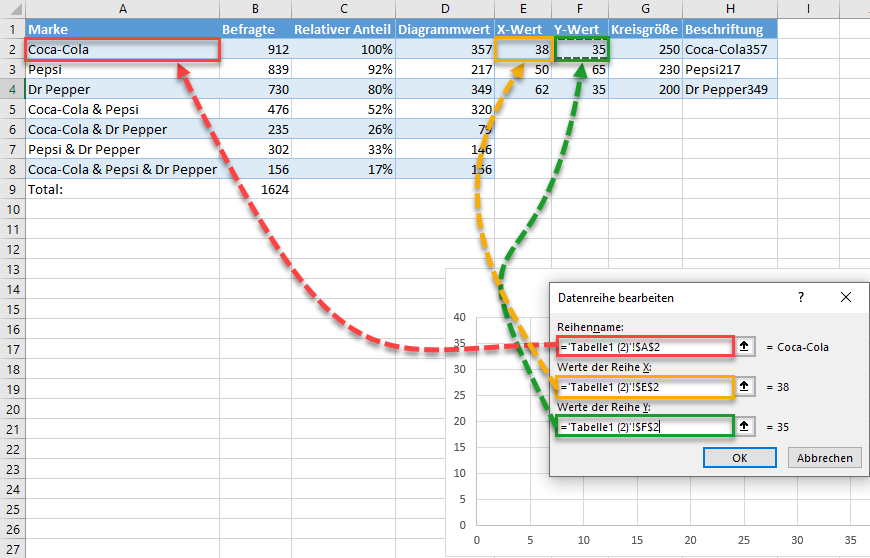Select row 9 header

pyautogui.click(x=12, y=189)
